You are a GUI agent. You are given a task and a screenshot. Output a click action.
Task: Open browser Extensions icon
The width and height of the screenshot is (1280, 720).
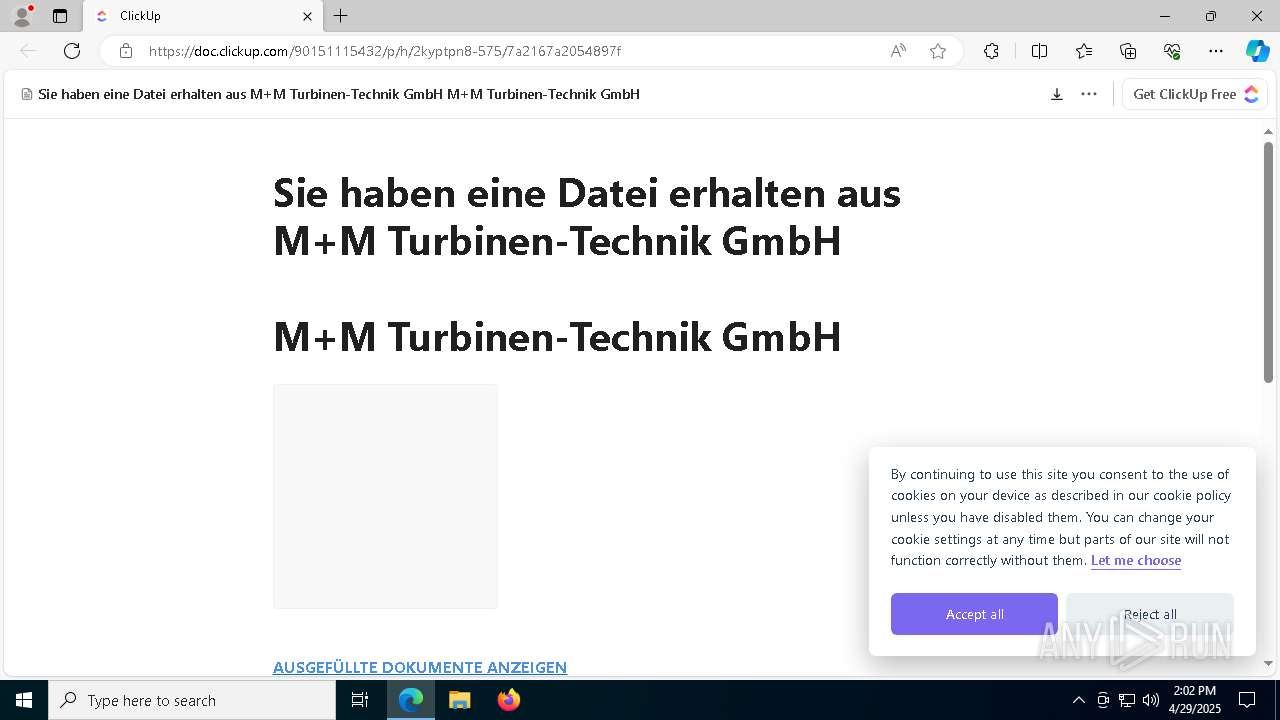(991, 51)
